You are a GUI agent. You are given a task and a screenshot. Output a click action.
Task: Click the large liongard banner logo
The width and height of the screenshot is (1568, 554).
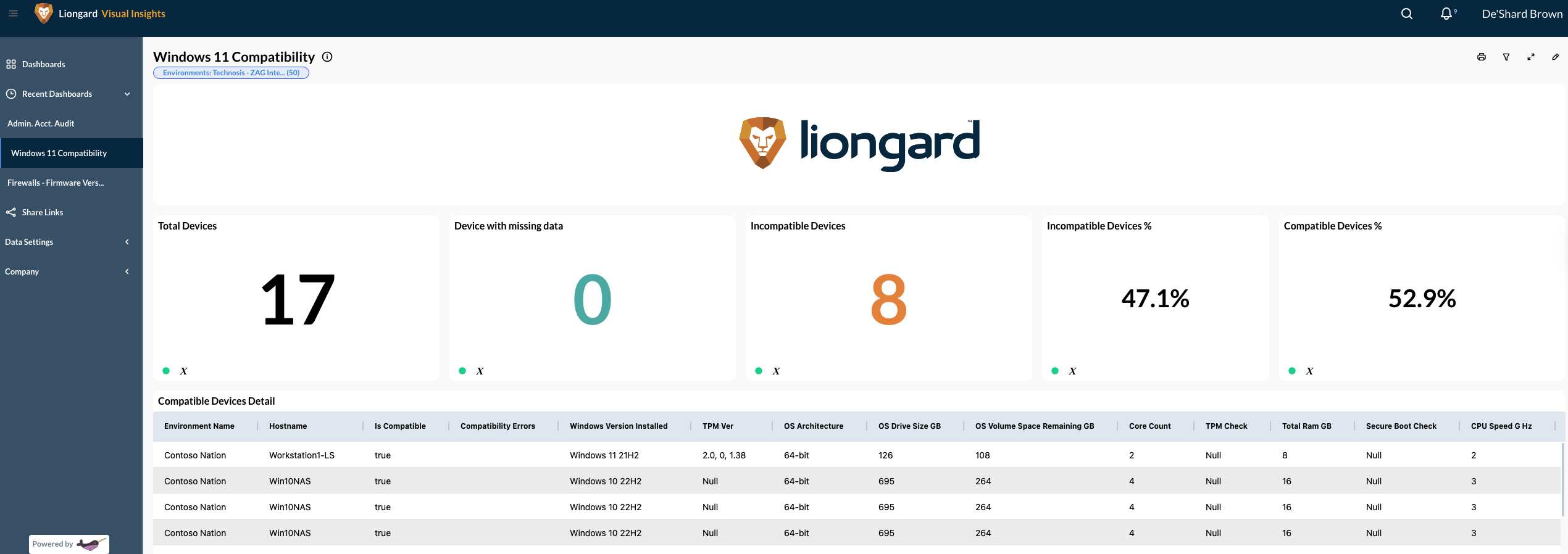click(859, 143)
